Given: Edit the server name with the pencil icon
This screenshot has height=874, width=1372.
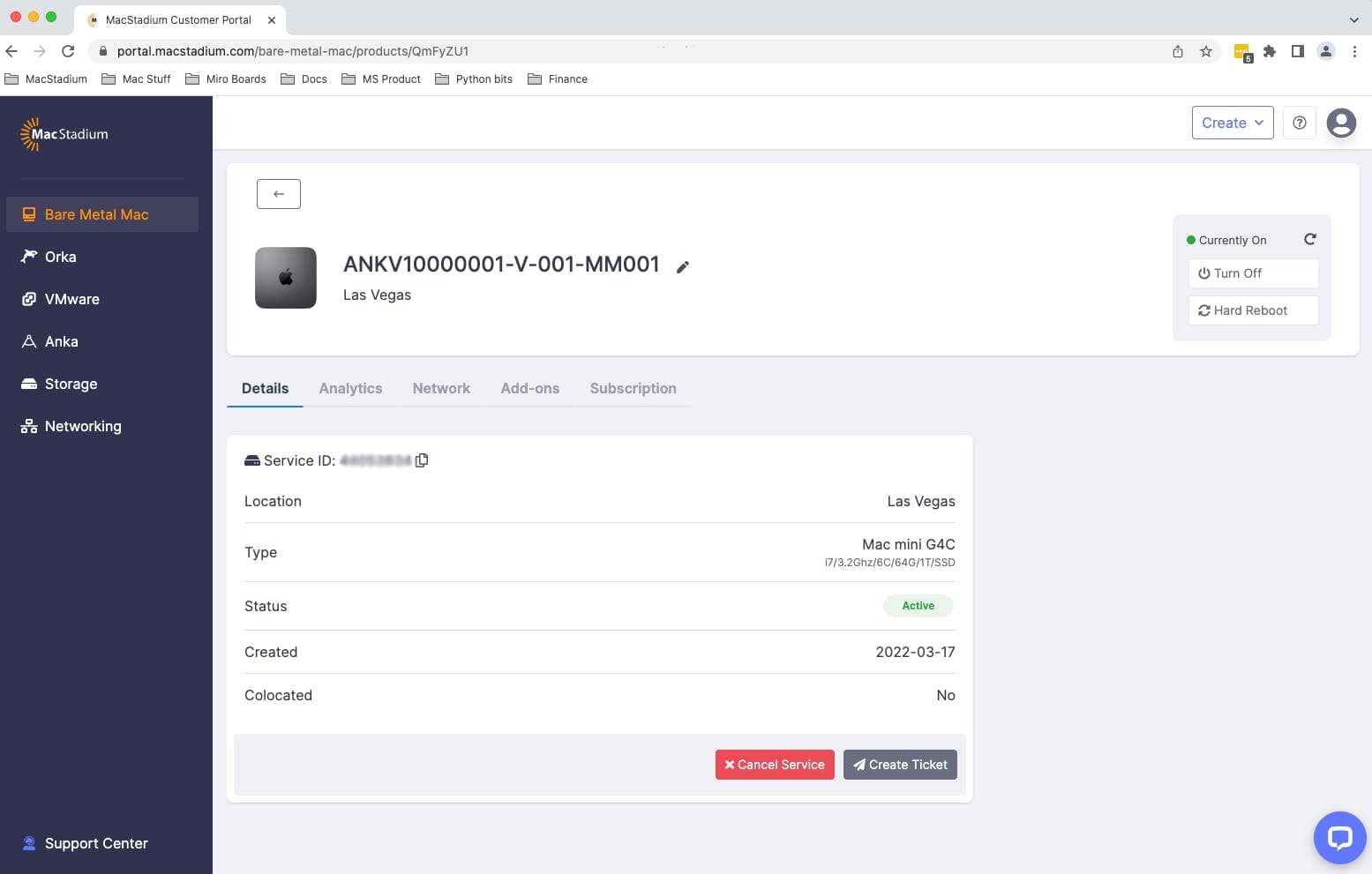Looking at the screenshot, I should click(x=683, y=266).
